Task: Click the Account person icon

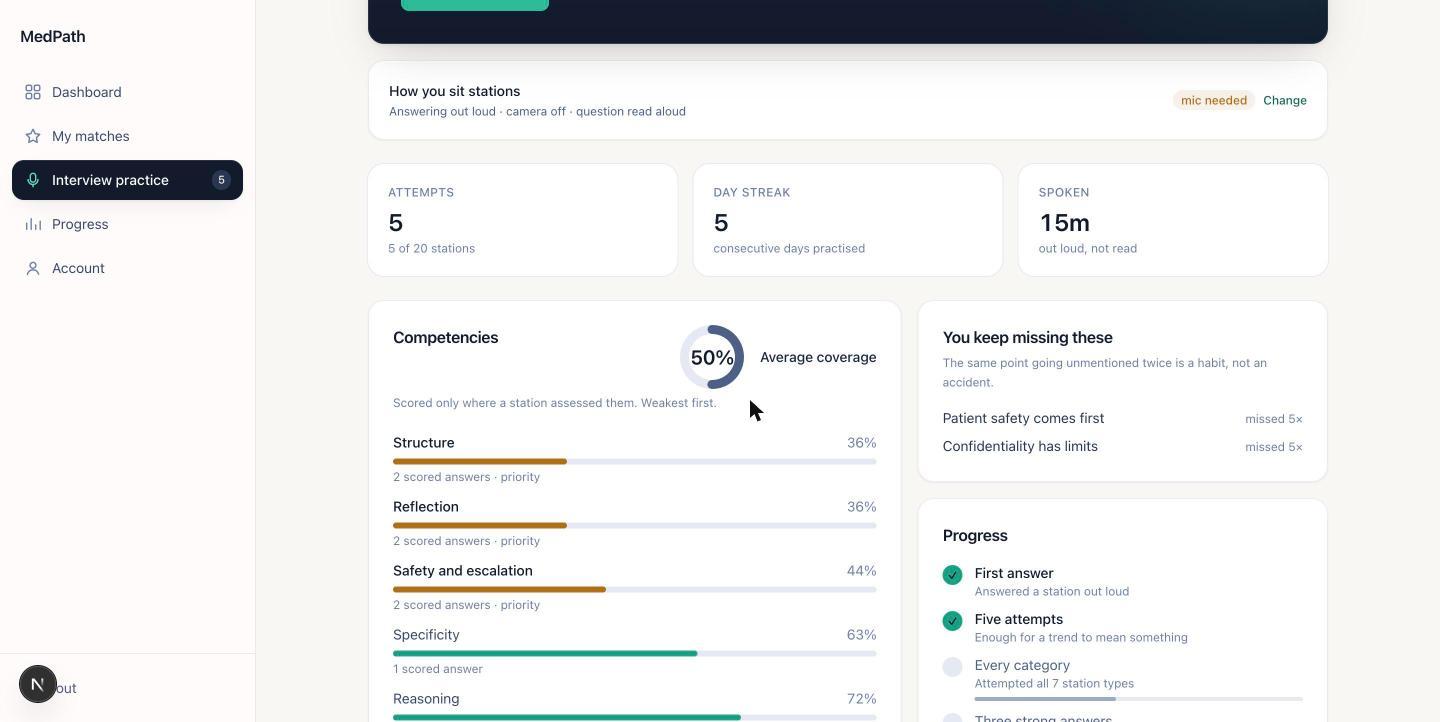Action: point(33,268)
